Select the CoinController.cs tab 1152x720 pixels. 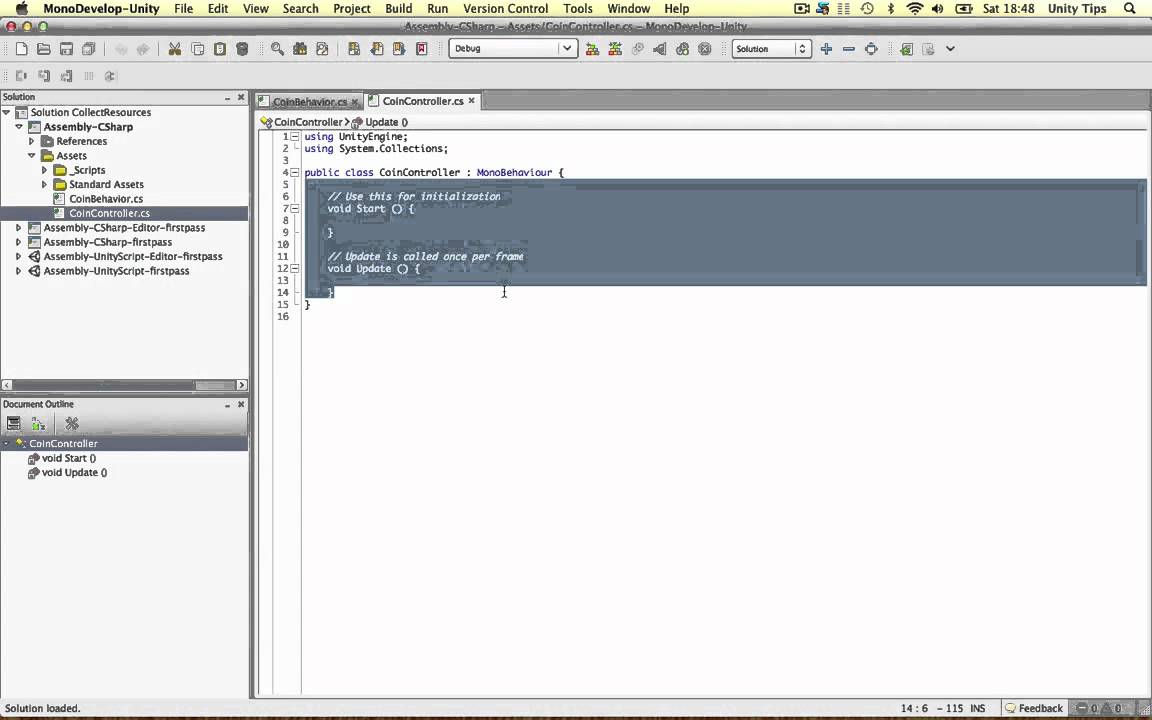pyautogui.click(x=422, y=101)
